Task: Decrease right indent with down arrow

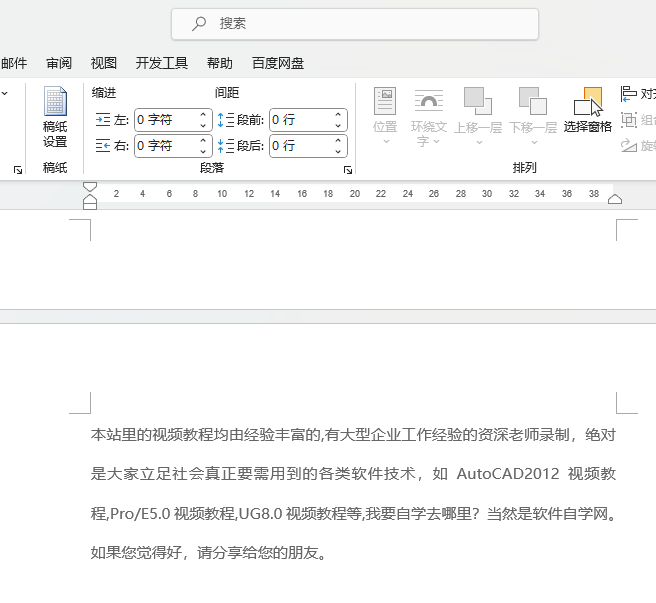Action: pos(203,151)
